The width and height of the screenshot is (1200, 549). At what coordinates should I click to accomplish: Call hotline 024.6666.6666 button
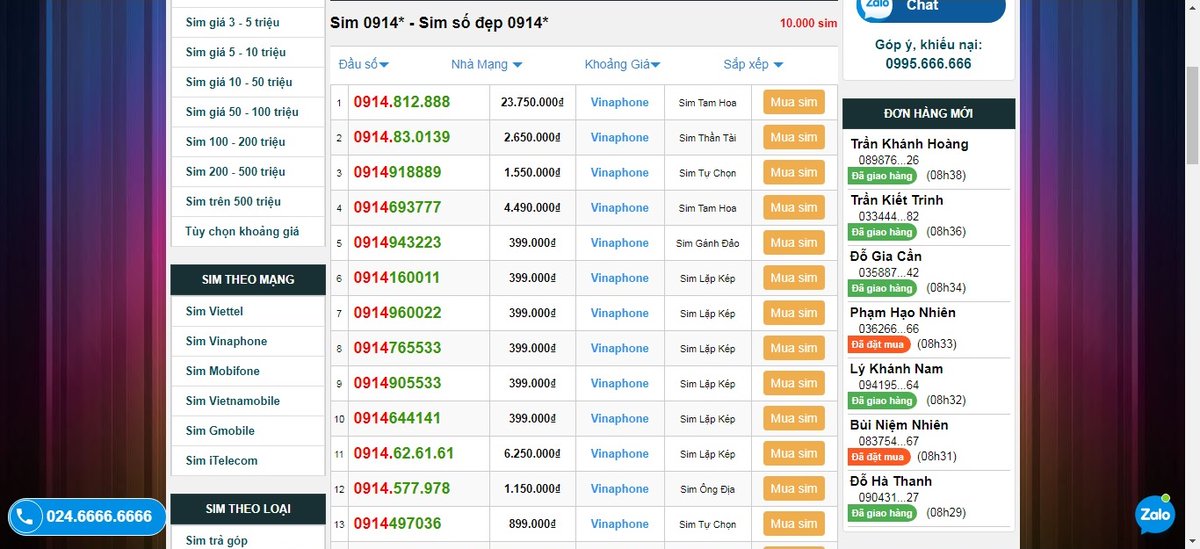[87, 517]
